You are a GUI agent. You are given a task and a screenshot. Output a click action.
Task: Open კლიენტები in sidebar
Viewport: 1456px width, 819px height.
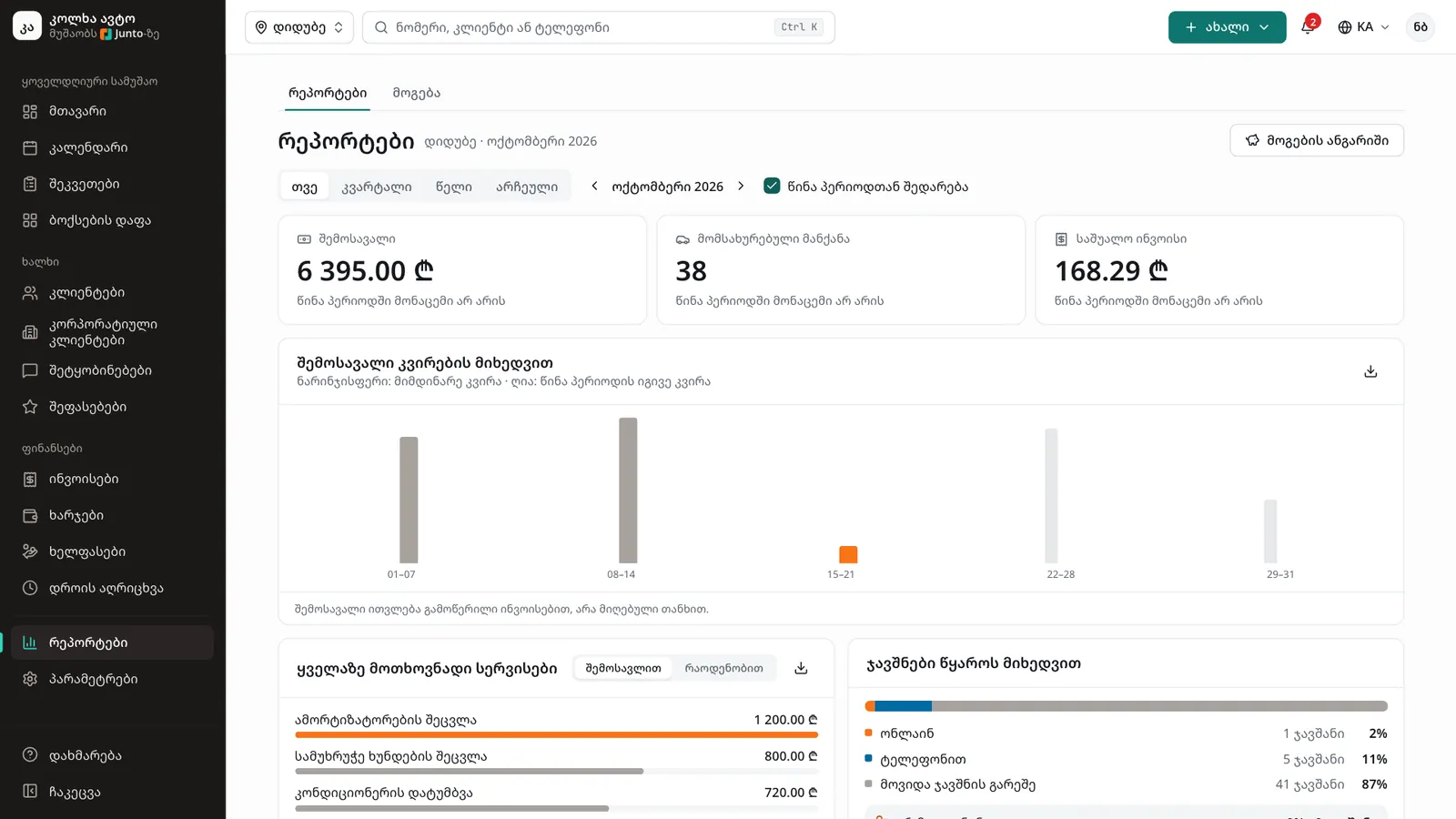[x=113, y=293]
